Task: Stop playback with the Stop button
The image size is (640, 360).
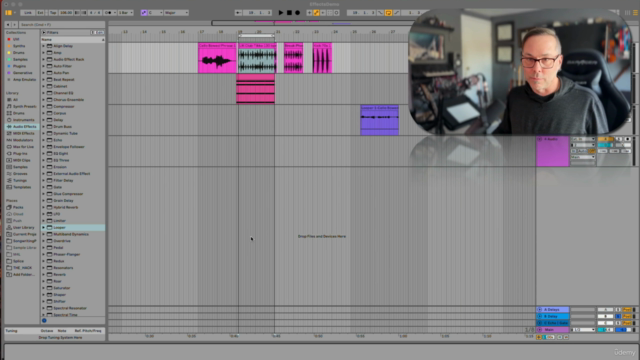Action: [289, 13]
